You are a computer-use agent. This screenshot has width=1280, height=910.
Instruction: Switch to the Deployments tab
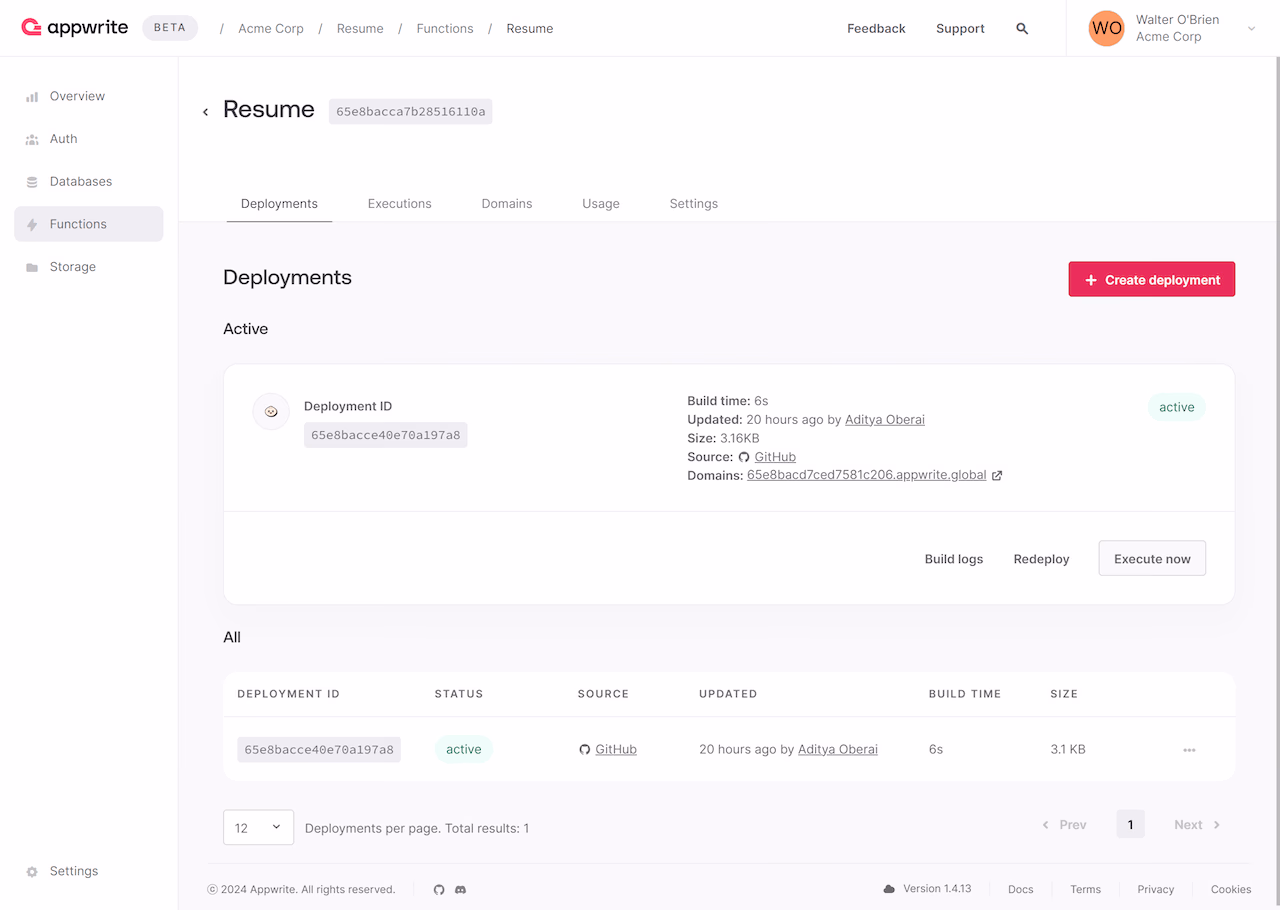pyautogui.click(x=279, y=204)
